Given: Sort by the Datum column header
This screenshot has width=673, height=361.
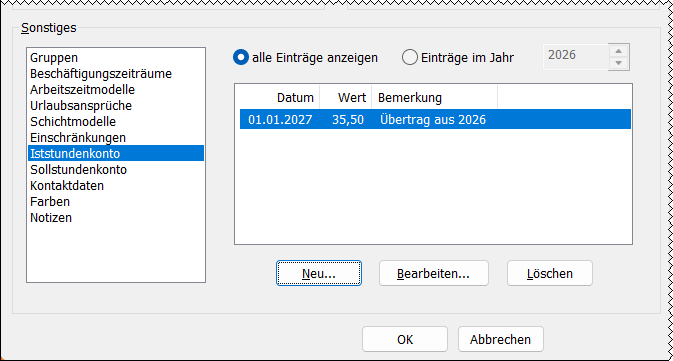Looking at the screenshot, I should [x=279, y=98].
